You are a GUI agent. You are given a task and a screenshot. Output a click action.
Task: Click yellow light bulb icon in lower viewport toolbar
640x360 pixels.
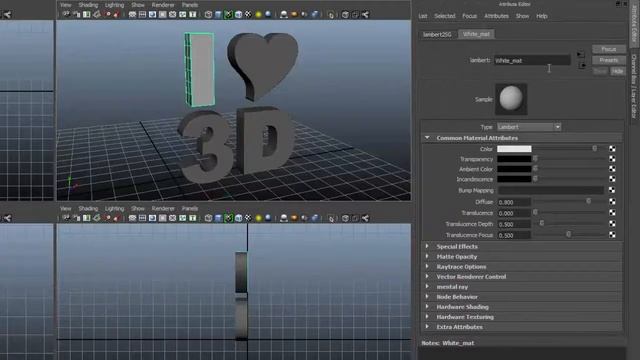click(x=258, y=218)
